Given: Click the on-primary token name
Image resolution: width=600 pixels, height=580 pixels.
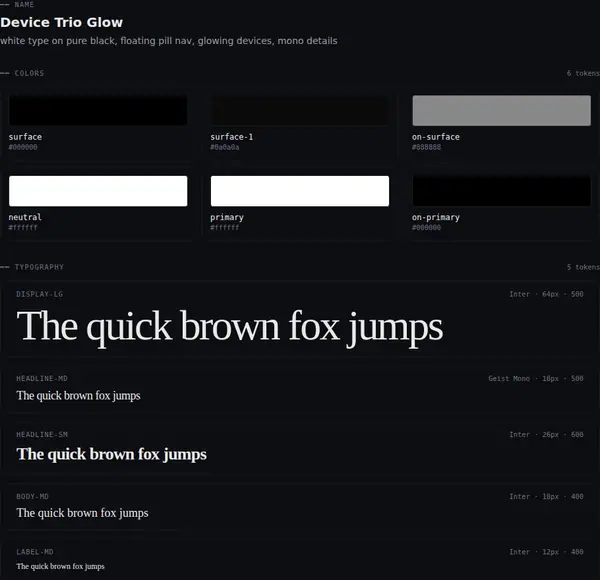Looking at the screenshot, I should coord(435,218).
